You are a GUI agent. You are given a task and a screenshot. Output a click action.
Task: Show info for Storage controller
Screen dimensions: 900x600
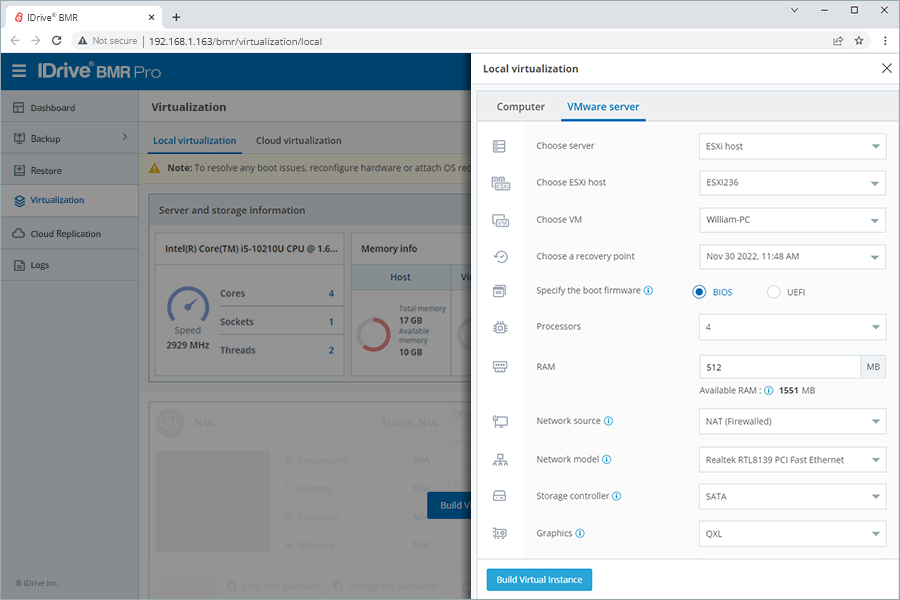(x=616, y=496)
